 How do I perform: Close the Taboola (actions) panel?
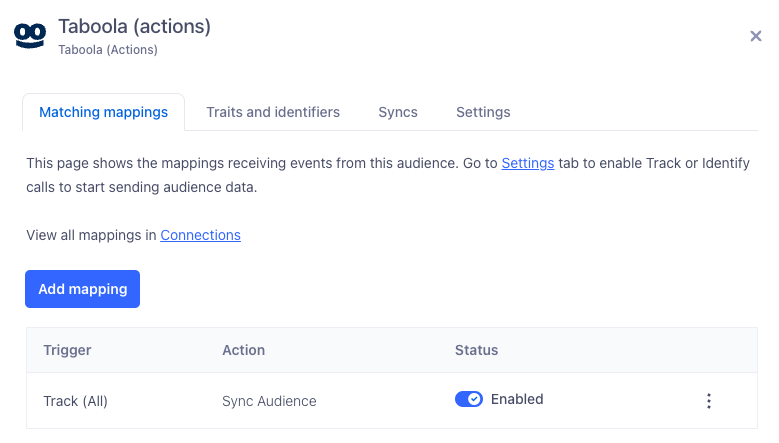click(756, 36)
